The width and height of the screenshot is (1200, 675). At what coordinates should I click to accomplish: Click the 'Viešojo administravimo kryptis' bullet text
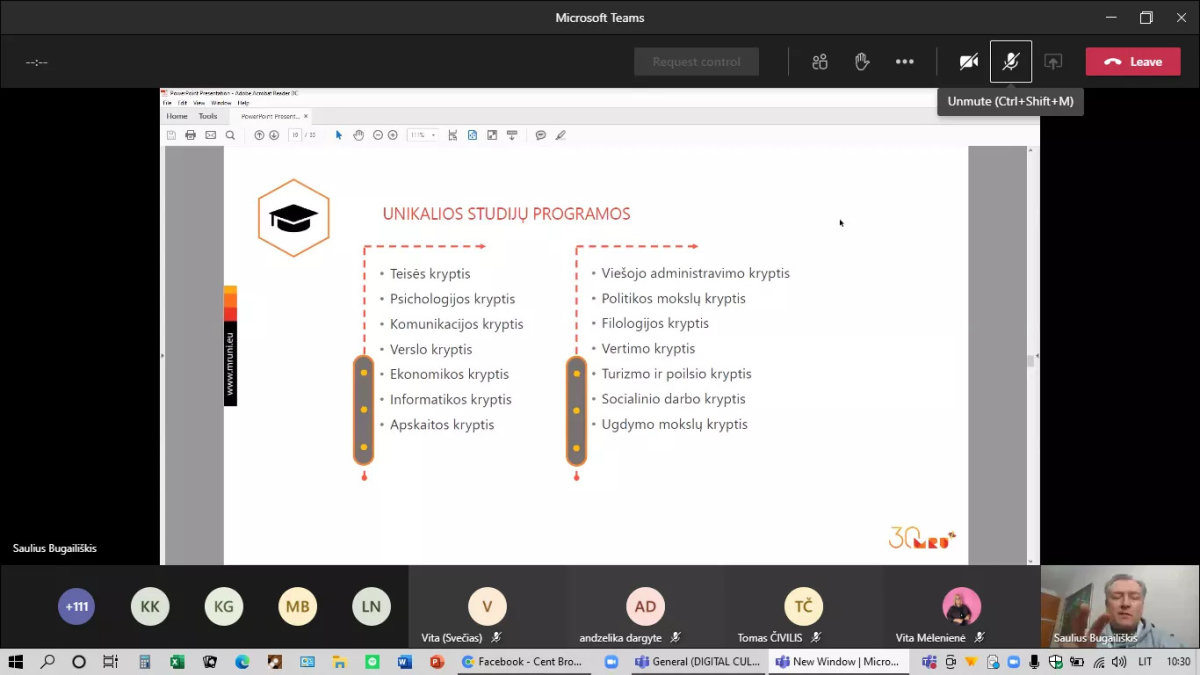[x=696, y=273]
